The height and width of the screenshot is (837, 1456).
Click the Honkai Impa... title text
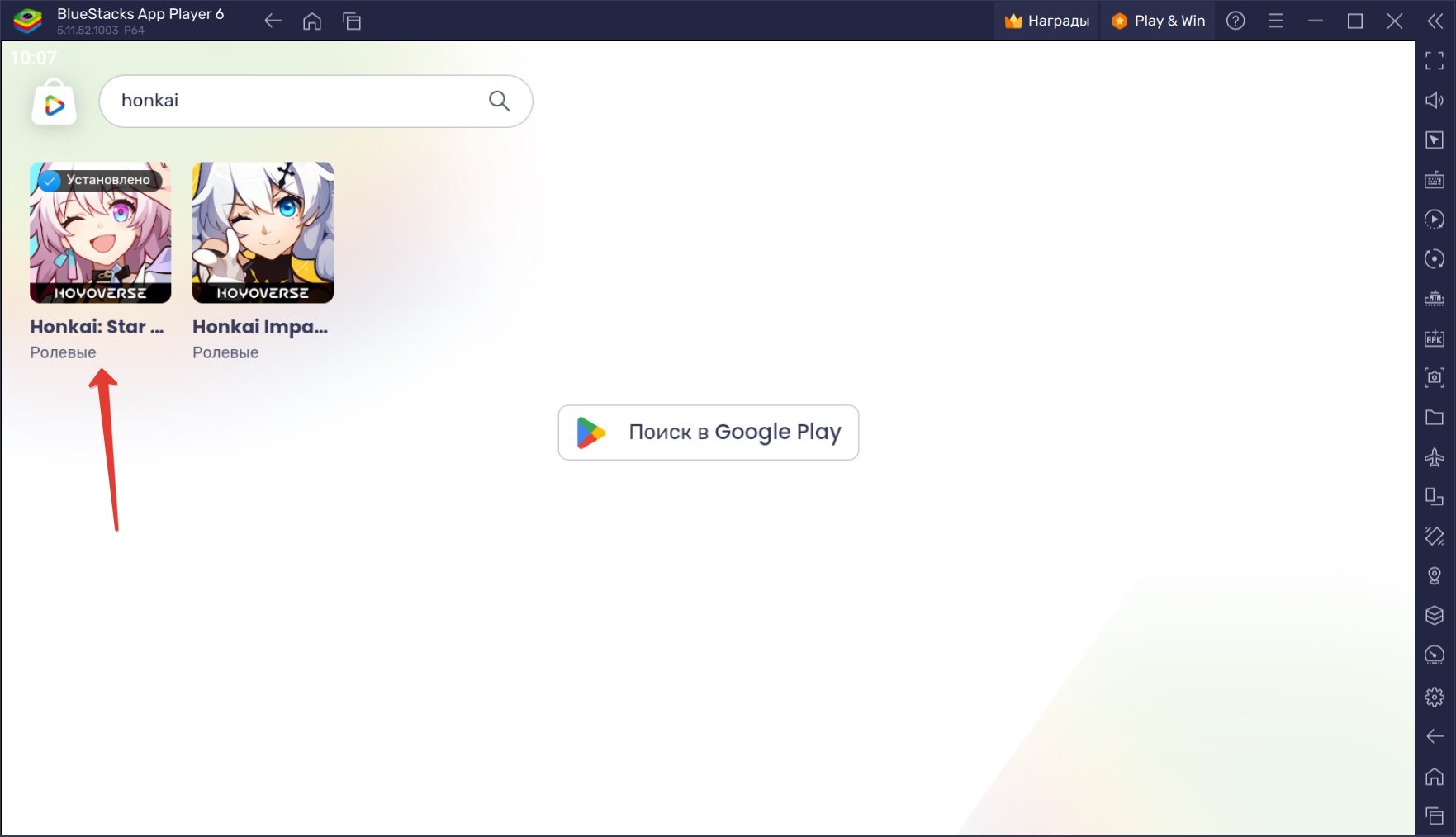(260, 327)
